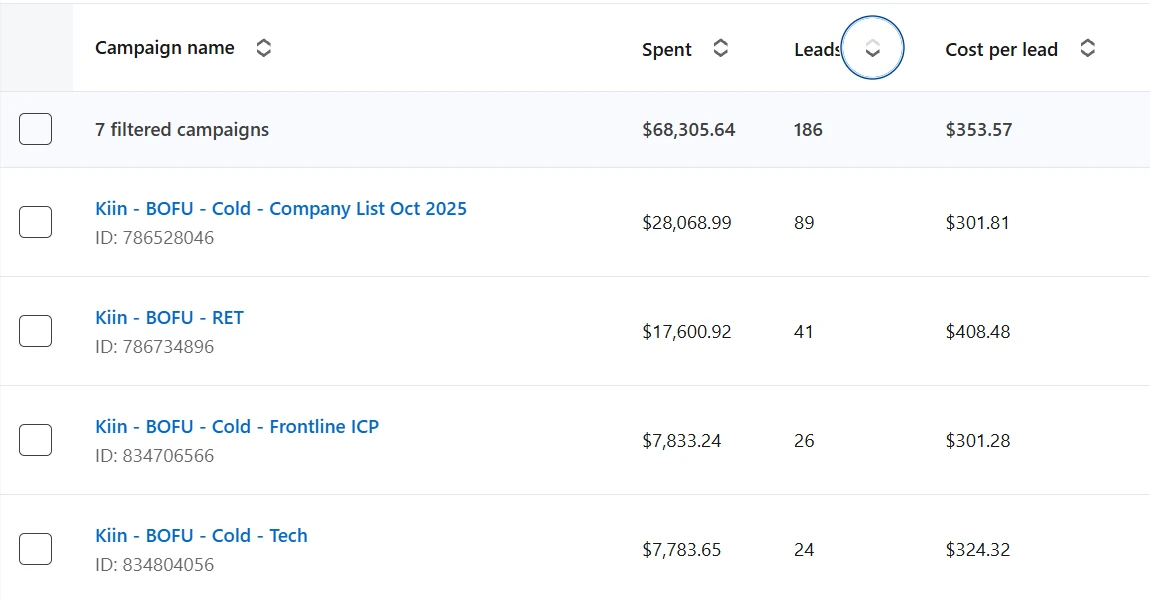Click cost per lead $324.32
This screenshot has height=601, width=1150.
(978, 550)
